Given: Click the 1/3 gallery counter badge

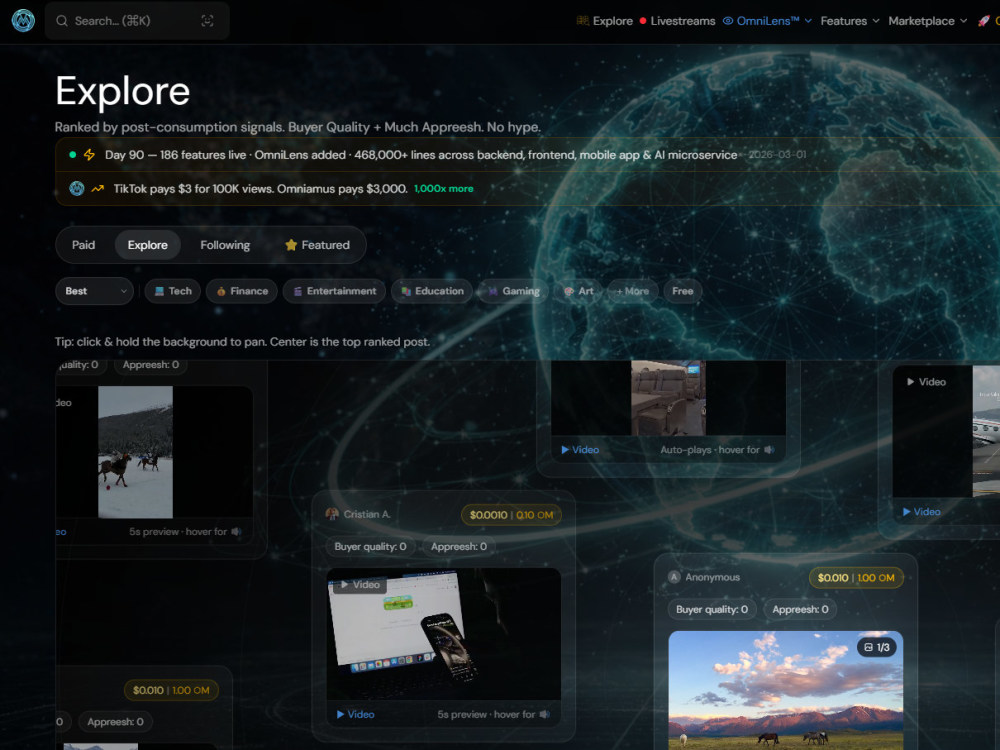Looking at the screenshot, I should tap(877, 647).
